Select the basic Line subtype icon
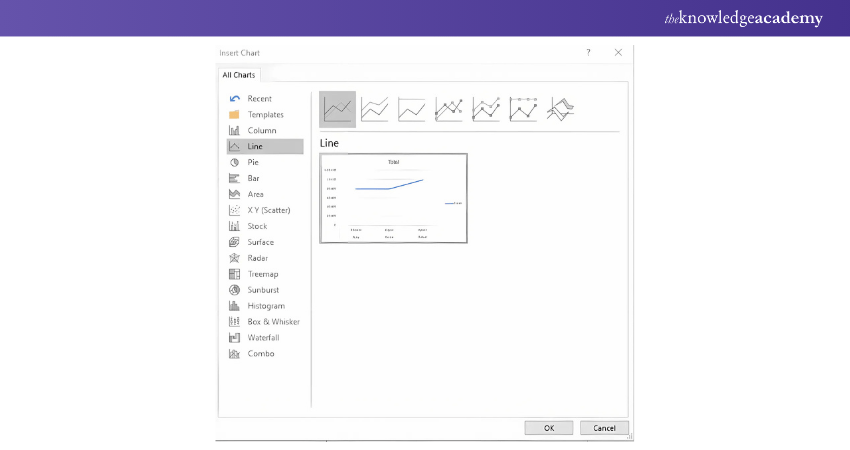The width and height of the screenshot is (850, 450). point(338,109)
